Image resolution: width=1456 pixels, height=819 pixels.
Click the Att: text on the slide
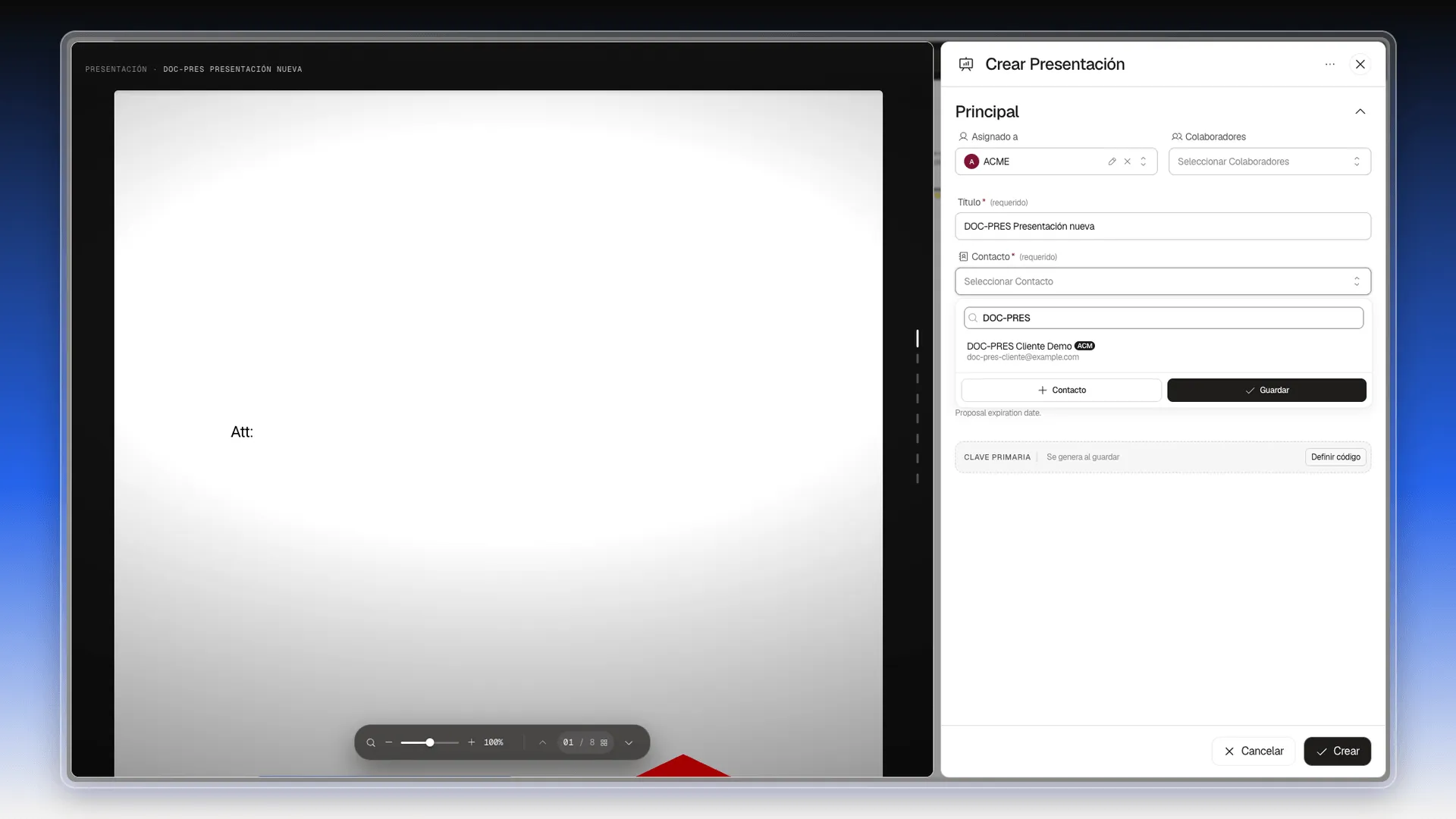point(242,431)
